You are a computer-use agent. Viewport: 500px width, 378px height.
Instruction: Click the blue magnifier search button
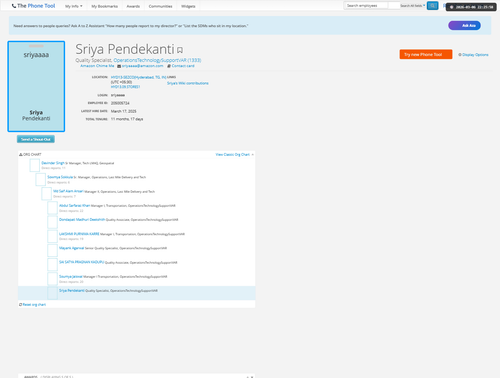pos(432,5)
